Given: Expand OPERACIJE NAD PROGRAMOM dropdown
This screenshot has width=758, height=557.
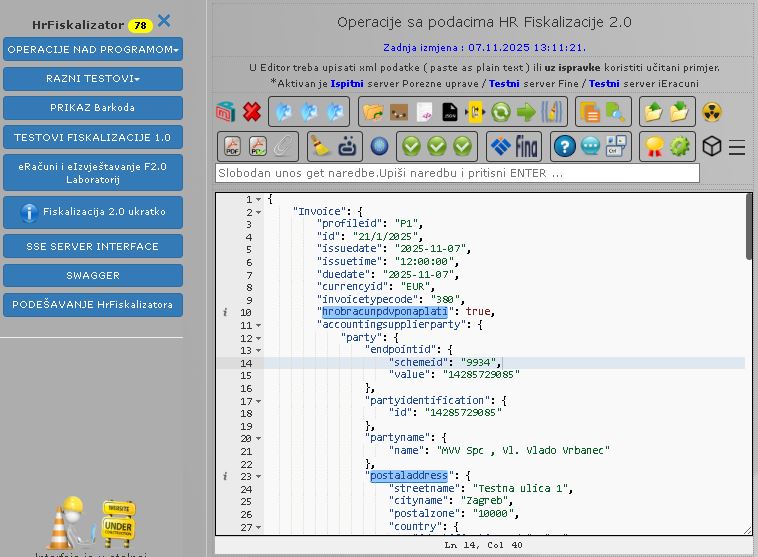Looking at the screenshot, I should click(93, 49).
